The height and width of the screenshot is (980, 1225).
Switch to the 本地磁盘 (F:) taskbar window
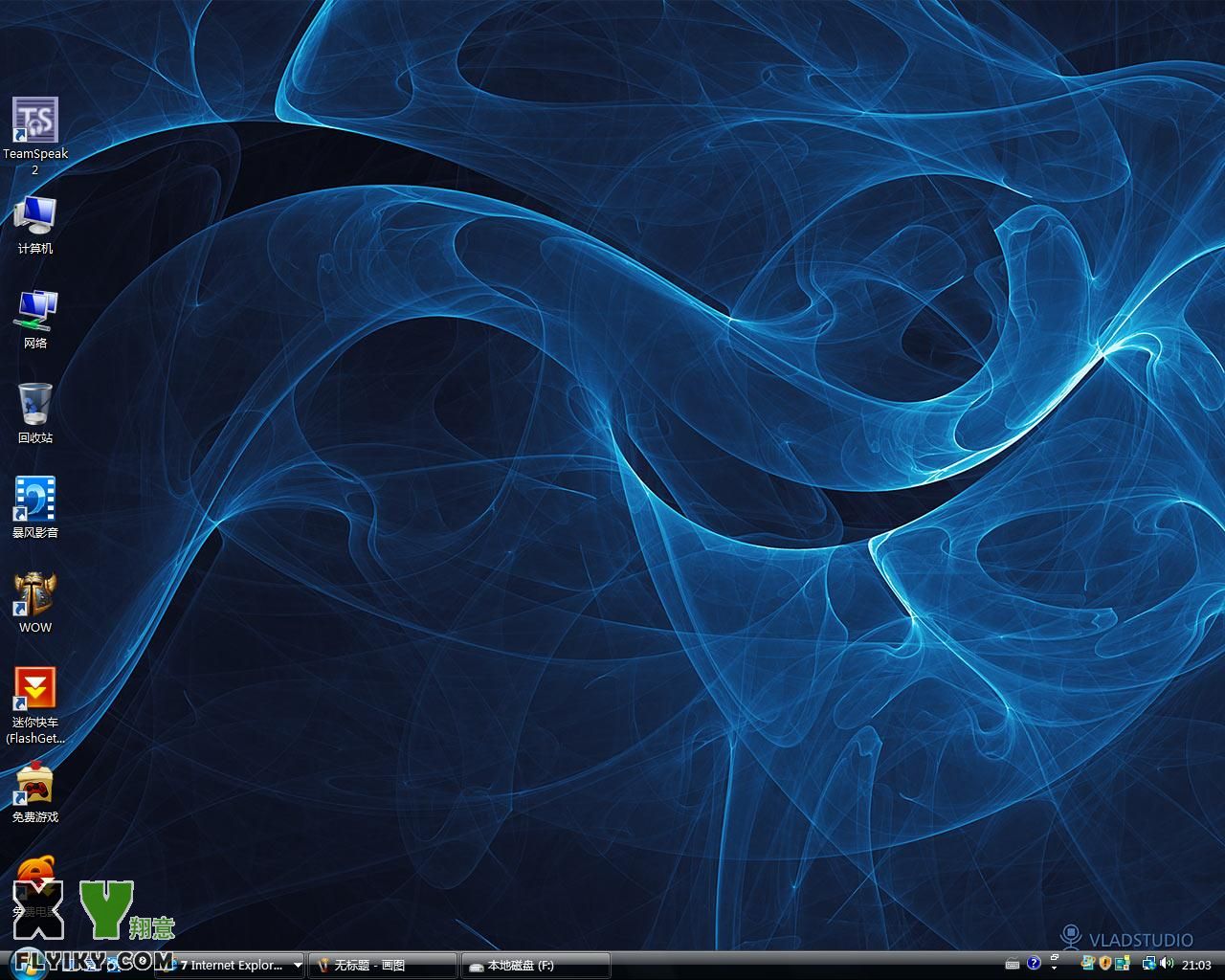pos(536,965)
